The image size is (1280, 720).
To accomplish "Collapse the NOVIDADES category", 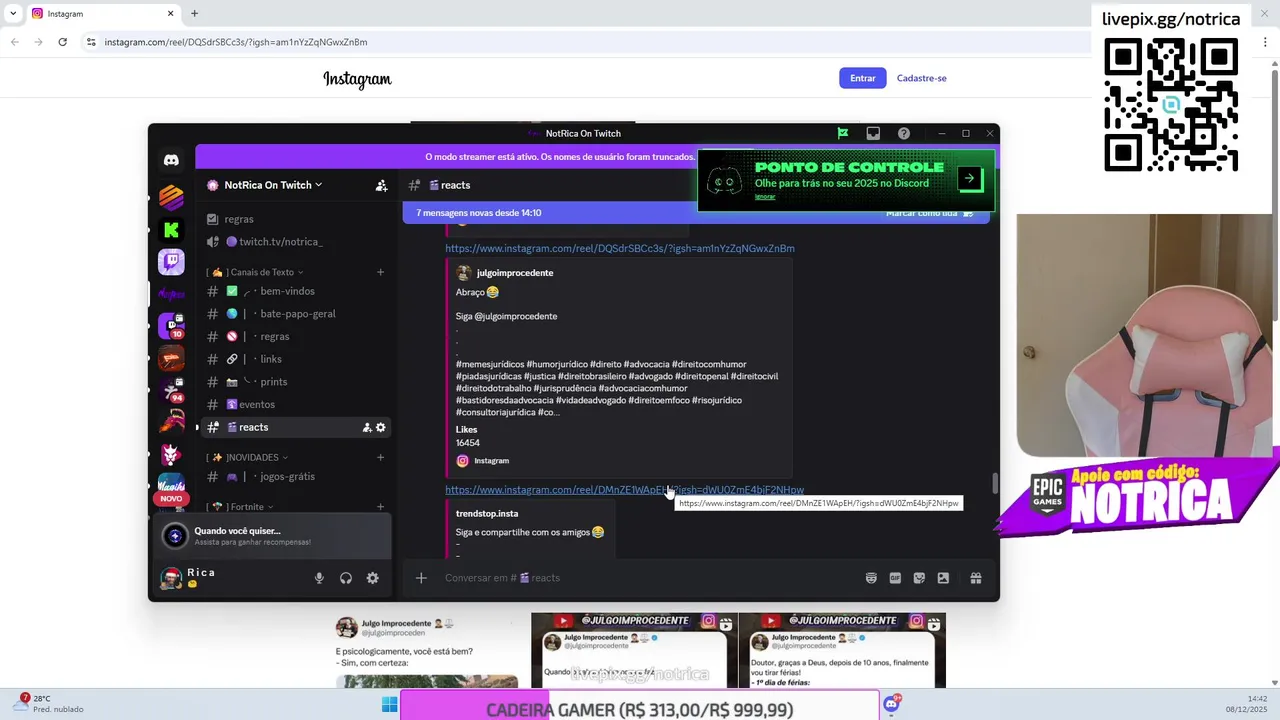I will (247, 457).
